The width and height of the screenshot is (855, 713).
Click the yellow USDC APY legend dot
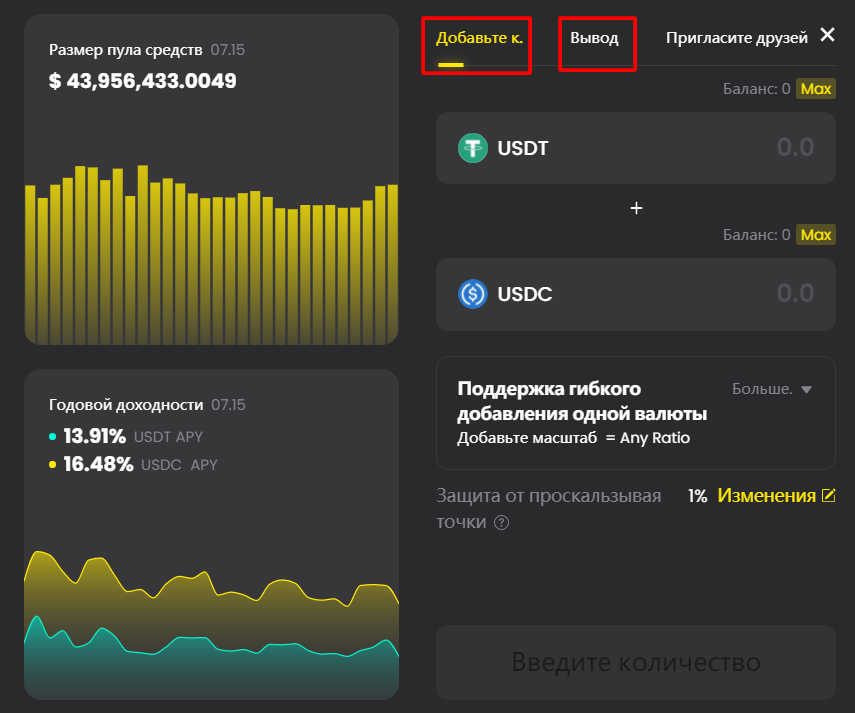point(52,465)
